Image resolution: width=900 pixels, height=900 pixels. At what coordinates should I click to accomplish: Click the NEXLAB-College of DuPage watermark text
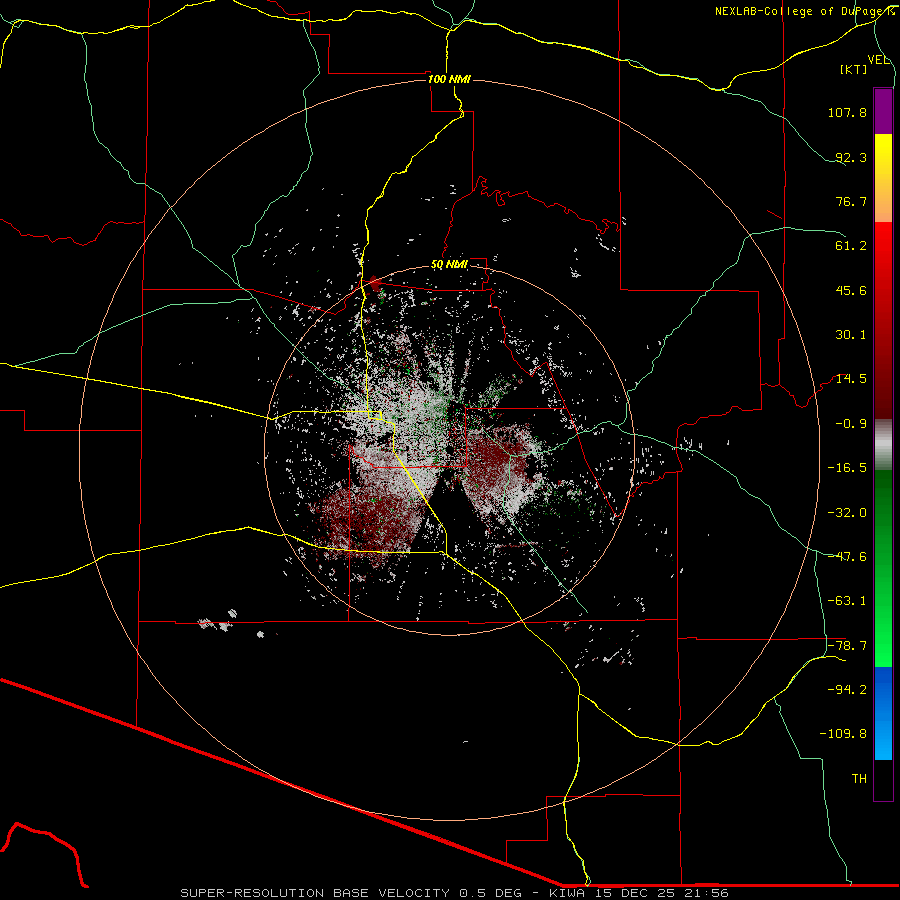point(805,11)
